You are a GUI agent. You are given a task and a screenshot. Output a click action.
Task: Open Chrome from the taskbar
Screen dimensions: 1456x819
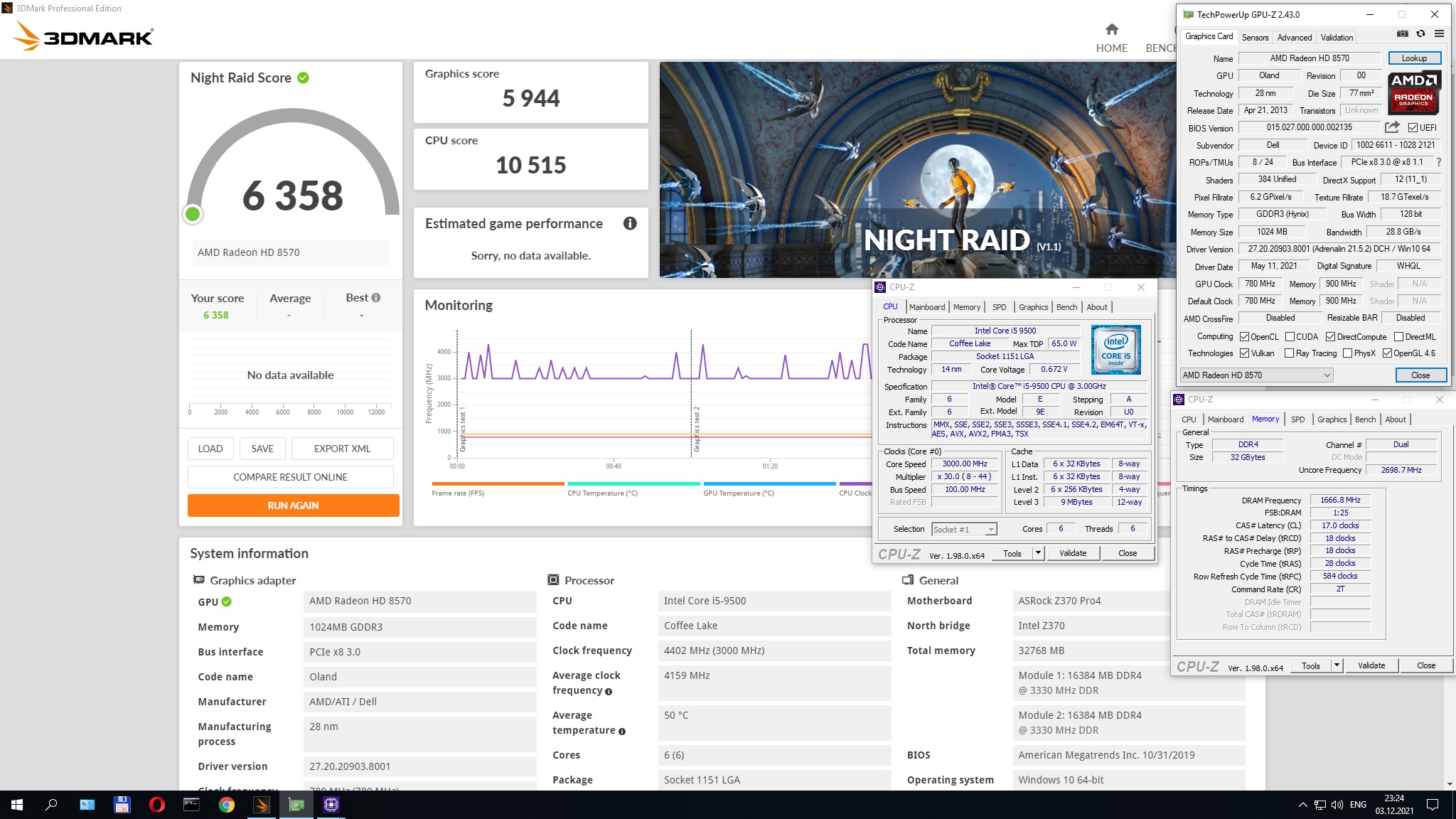click(226, 805)
